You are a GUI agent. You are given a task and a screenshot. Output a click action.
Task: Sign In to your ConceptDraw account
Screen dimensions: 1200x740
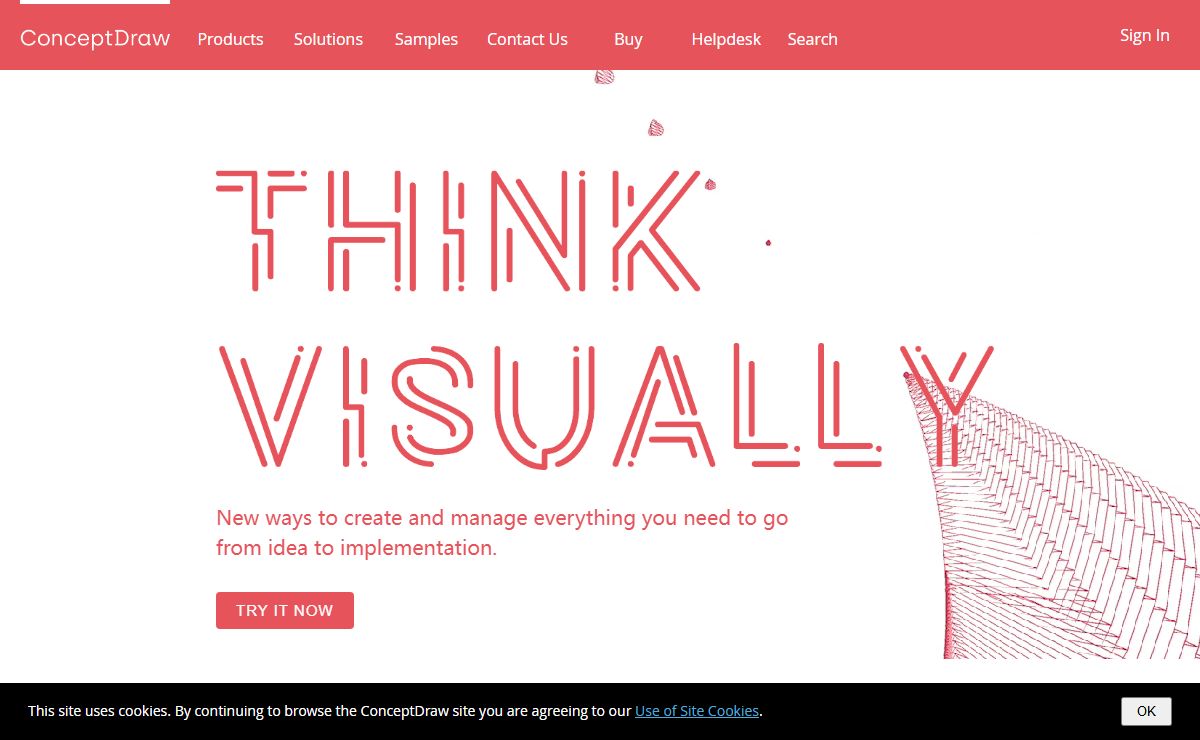pyautogui.click(x=1144, y=35)
